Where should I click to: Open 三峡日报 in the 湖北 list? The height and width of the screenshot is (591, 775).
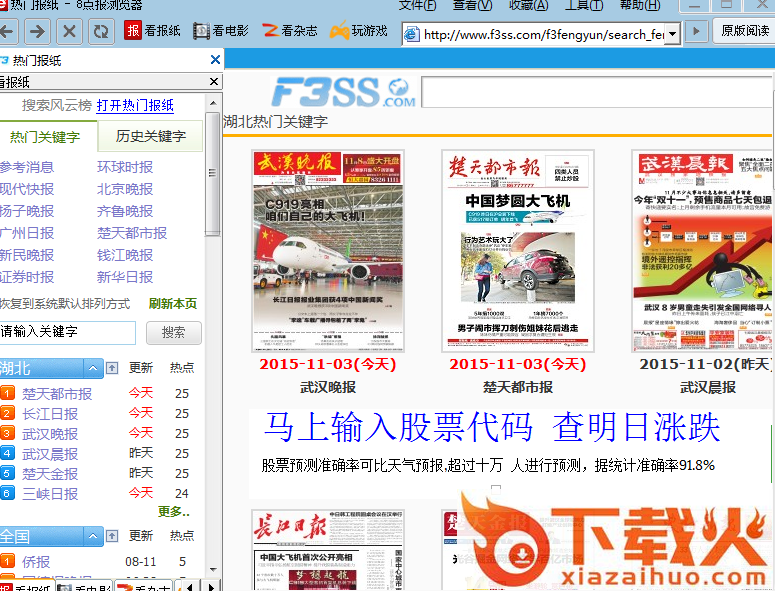click(x=50, y=494)
